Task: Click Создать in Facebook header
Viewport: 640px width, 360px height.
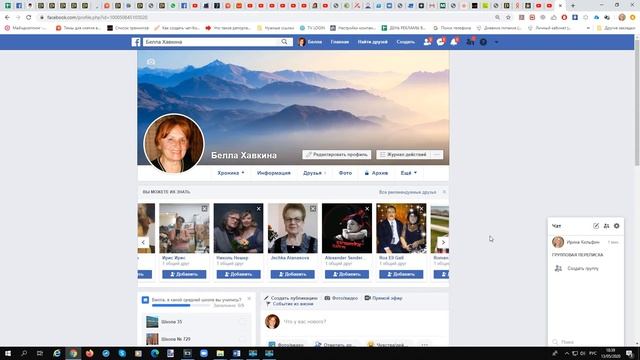Action: pos(406,42)
